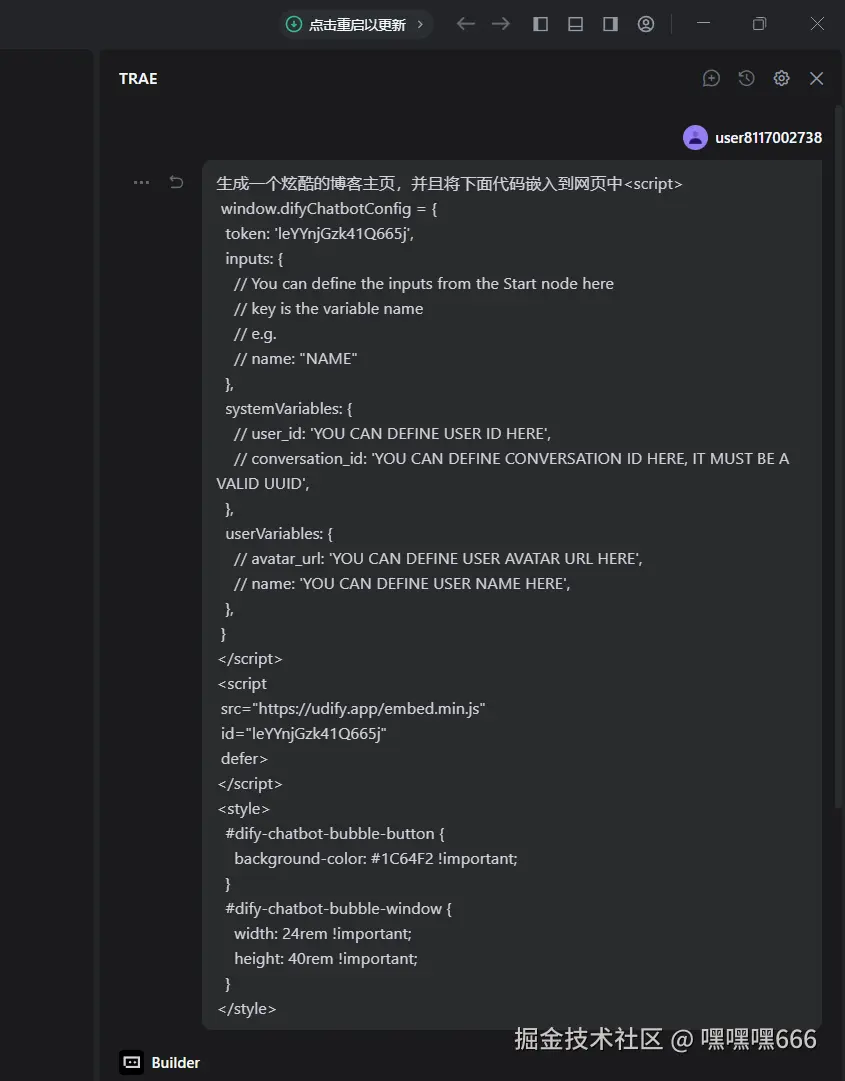
Task: Toggle the bottom panel layout icon
Action: pos(576,24)
